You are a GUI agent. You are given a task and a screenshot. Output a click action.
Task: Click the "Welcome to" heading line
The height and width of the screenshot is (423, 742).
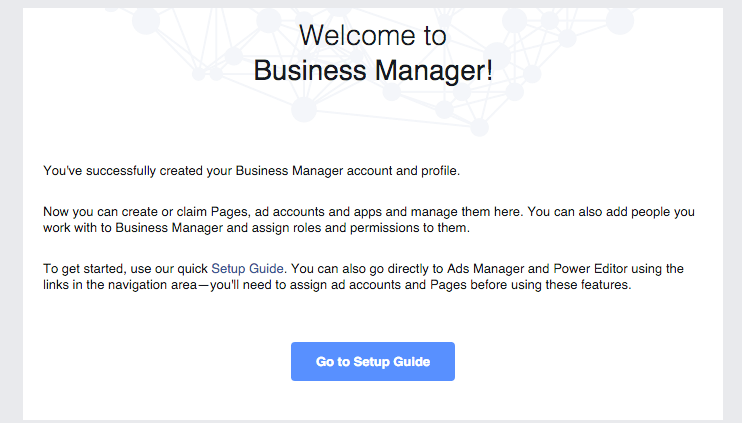pos(372,35)
